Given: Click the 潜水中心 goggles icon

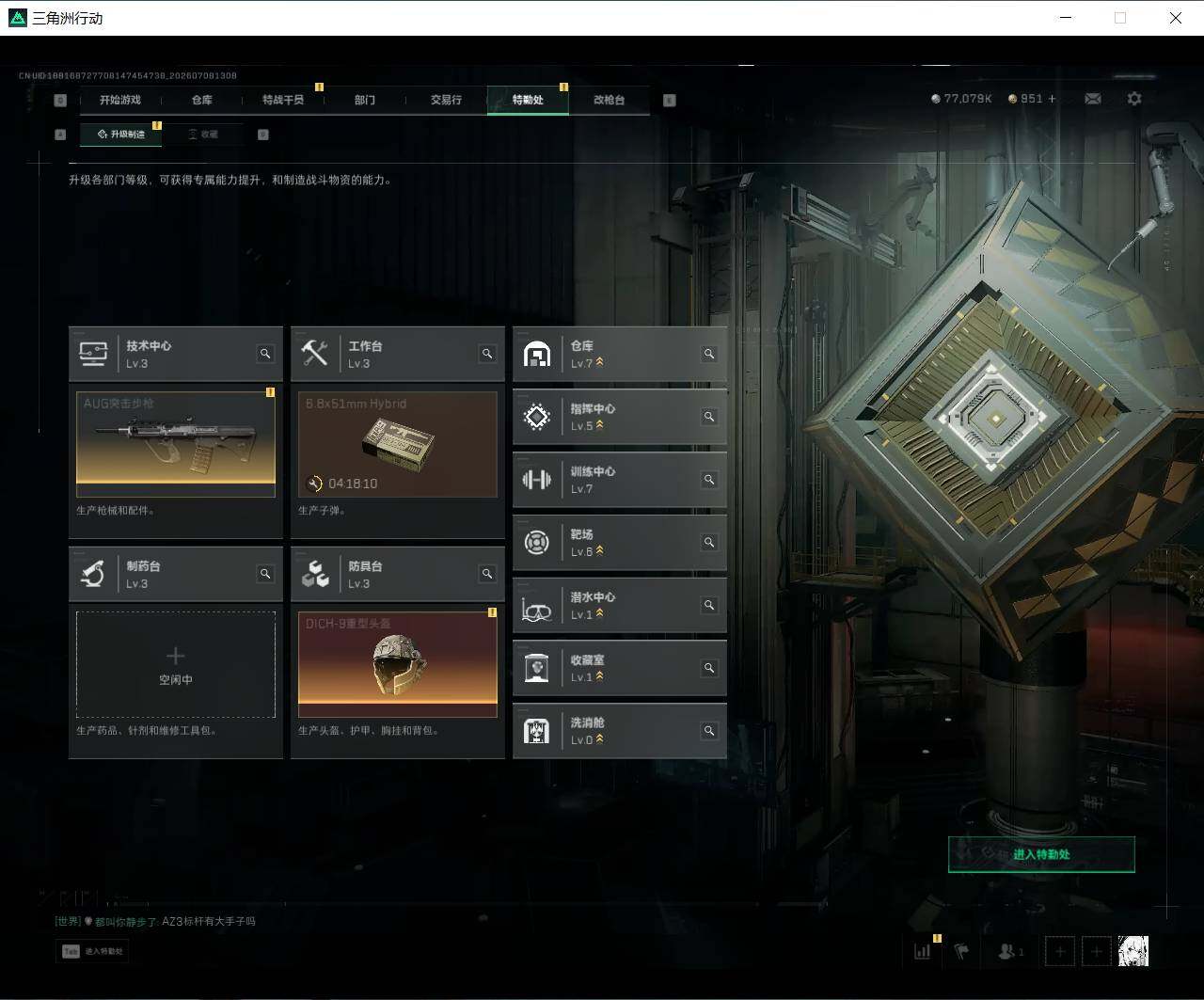Looking at the screenshot, I should coord(536,610).
